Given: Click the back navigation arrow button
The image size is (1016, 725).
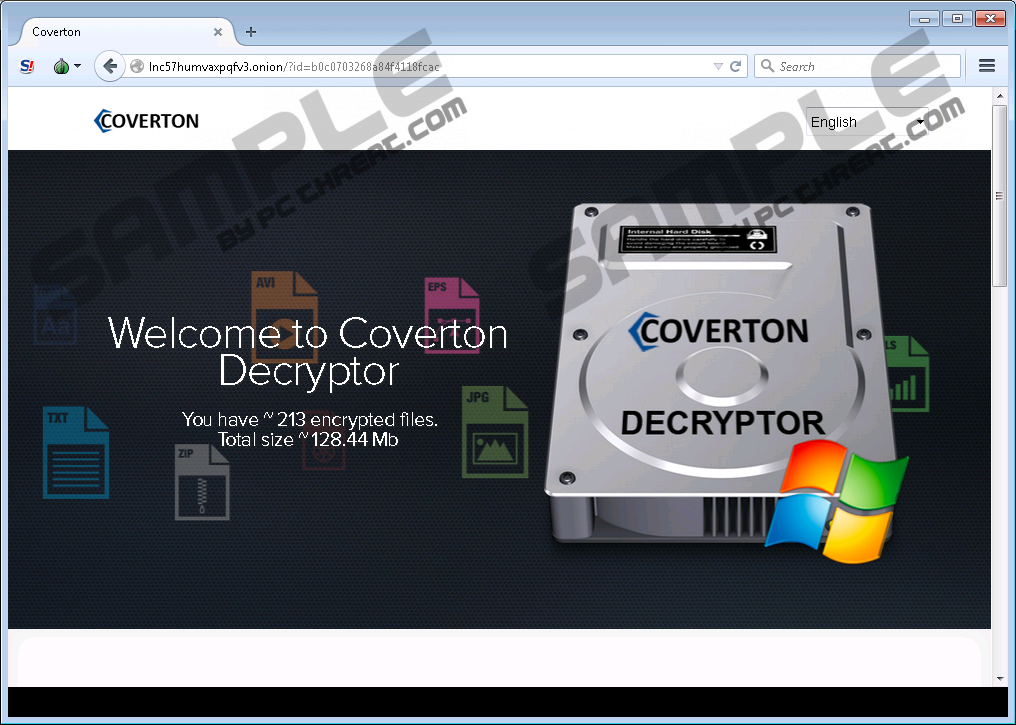Looking at the screenshot, I should pyautogui.click(x=109, y=67).
